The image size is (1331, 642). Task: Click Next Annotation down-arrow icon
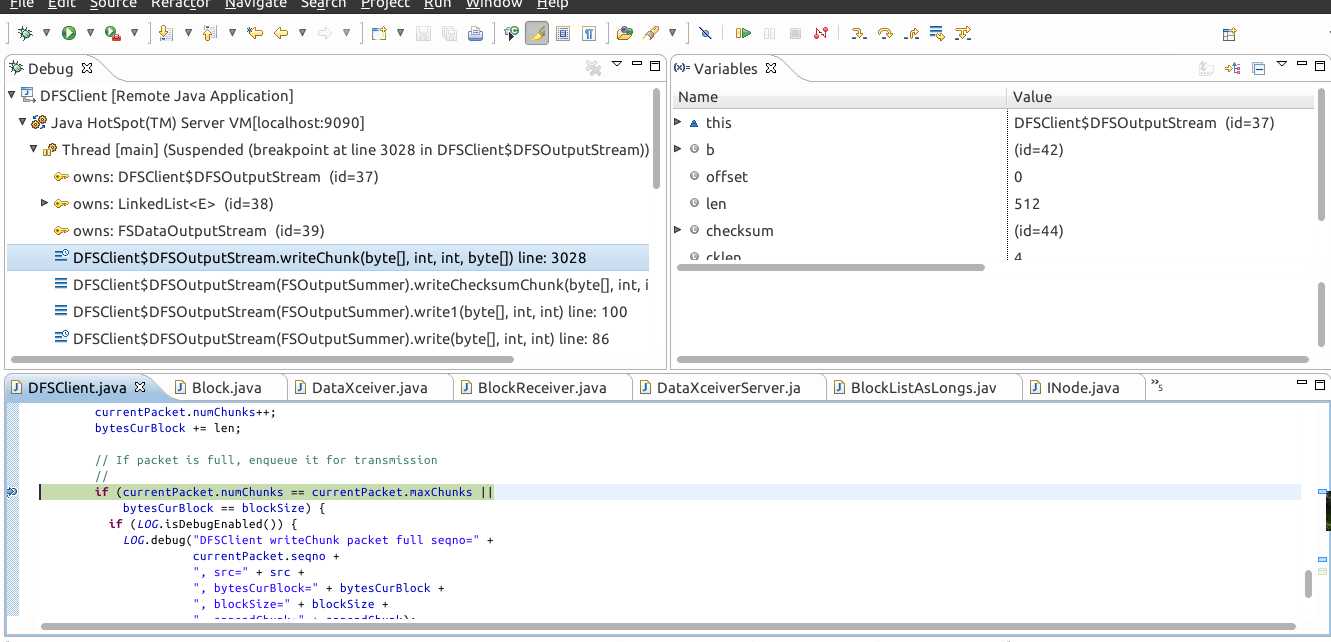pyautogui.click(x=166, y=33)
